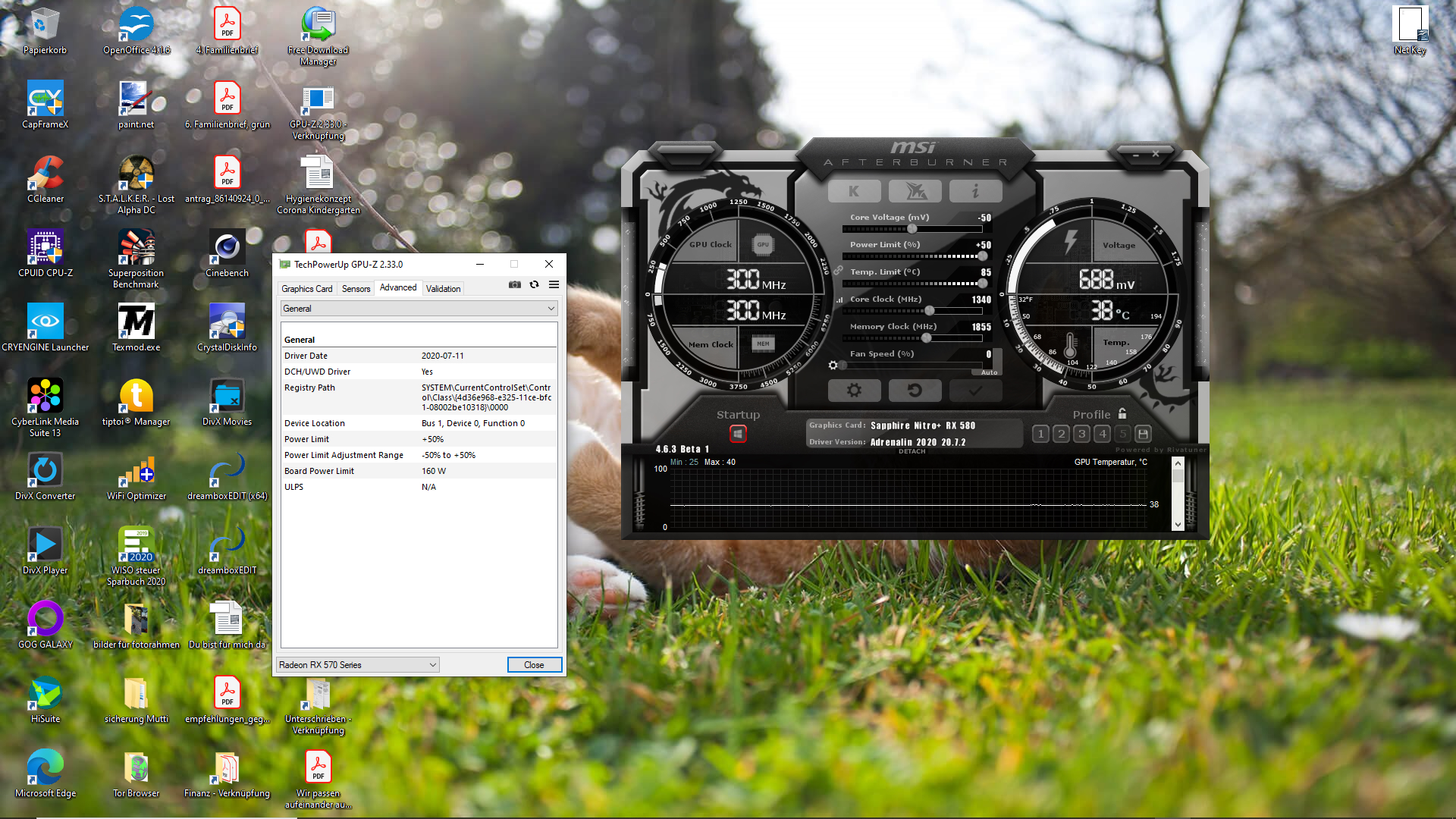Enable Auto fan speed mode

click(988, 372)
